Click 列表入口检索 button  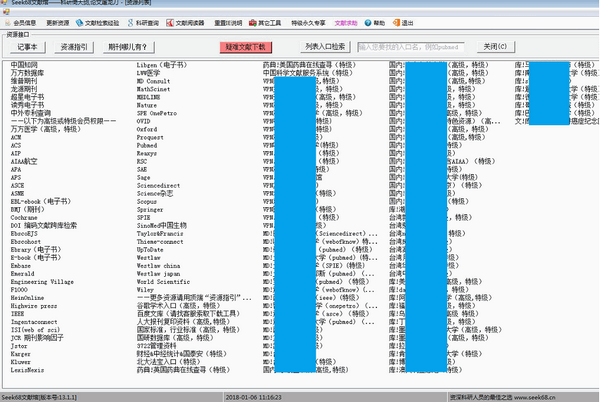click(325, 46)
